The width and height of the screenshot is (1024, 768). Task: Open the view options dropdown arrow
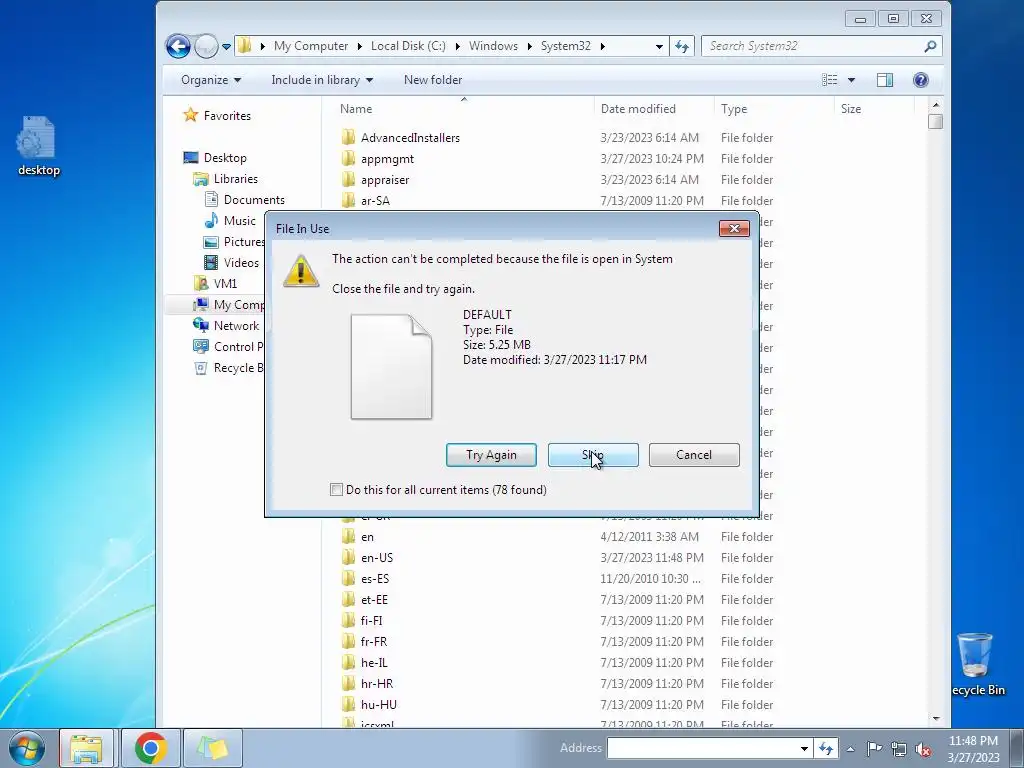pyautogui.click(x=851, y=80)
